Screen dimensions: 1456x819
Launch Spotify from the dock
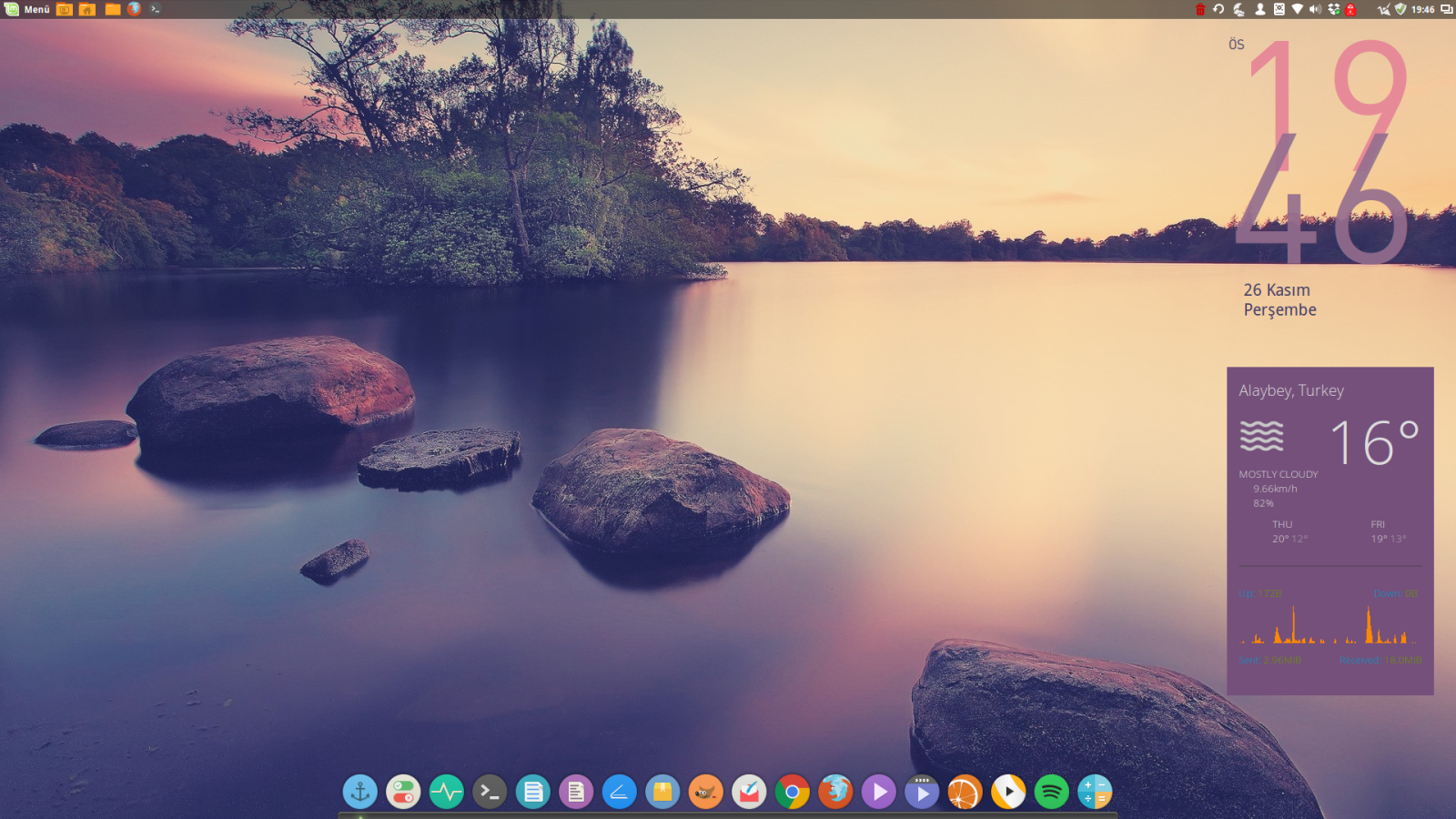[1051, 792]
